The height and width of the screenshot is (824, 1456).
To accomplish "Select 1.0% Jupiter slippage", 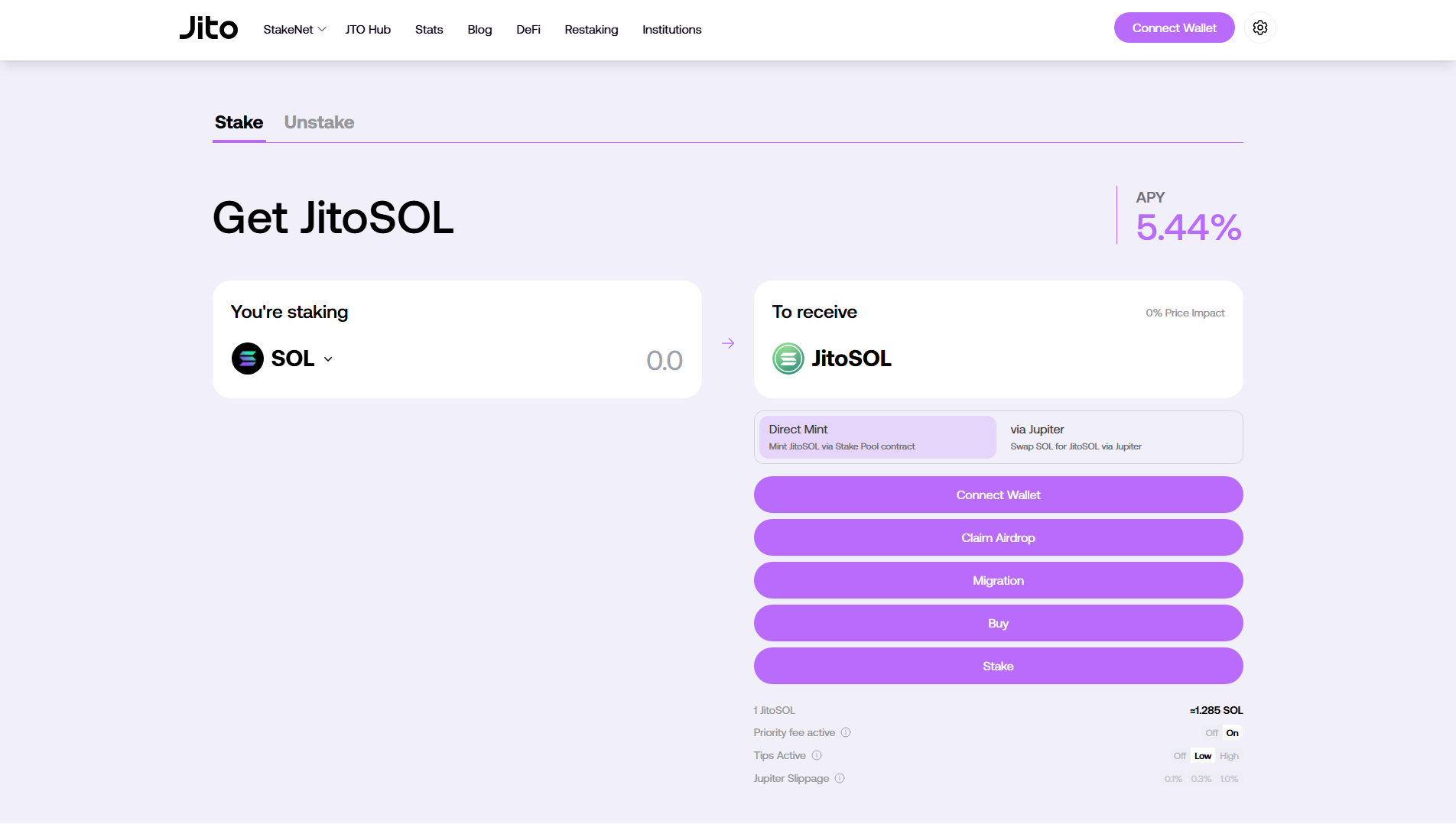I will click(x=1229, y=779).
